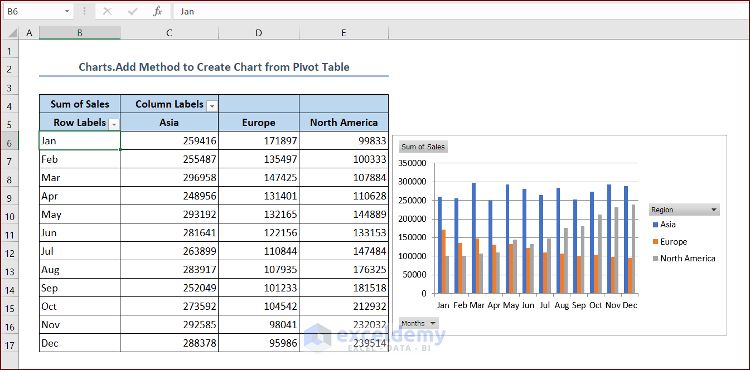Select column A header
Image resolution: width=750 pixels, height=370 pixels.
pyautogui.click(x=29, y=33)
